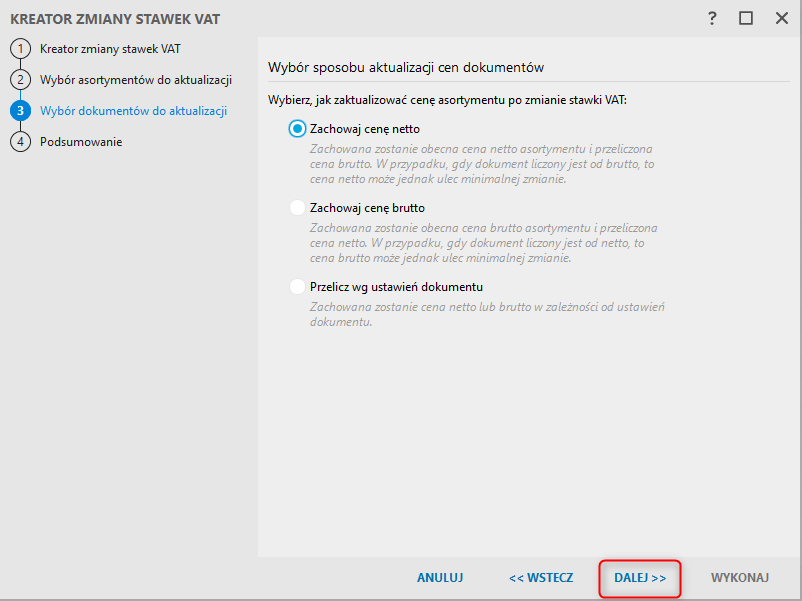Image resolution: width=802 pixels, height=601 pixels.
Task: Go back with the WSTECZ button
Action: (540, 578)
